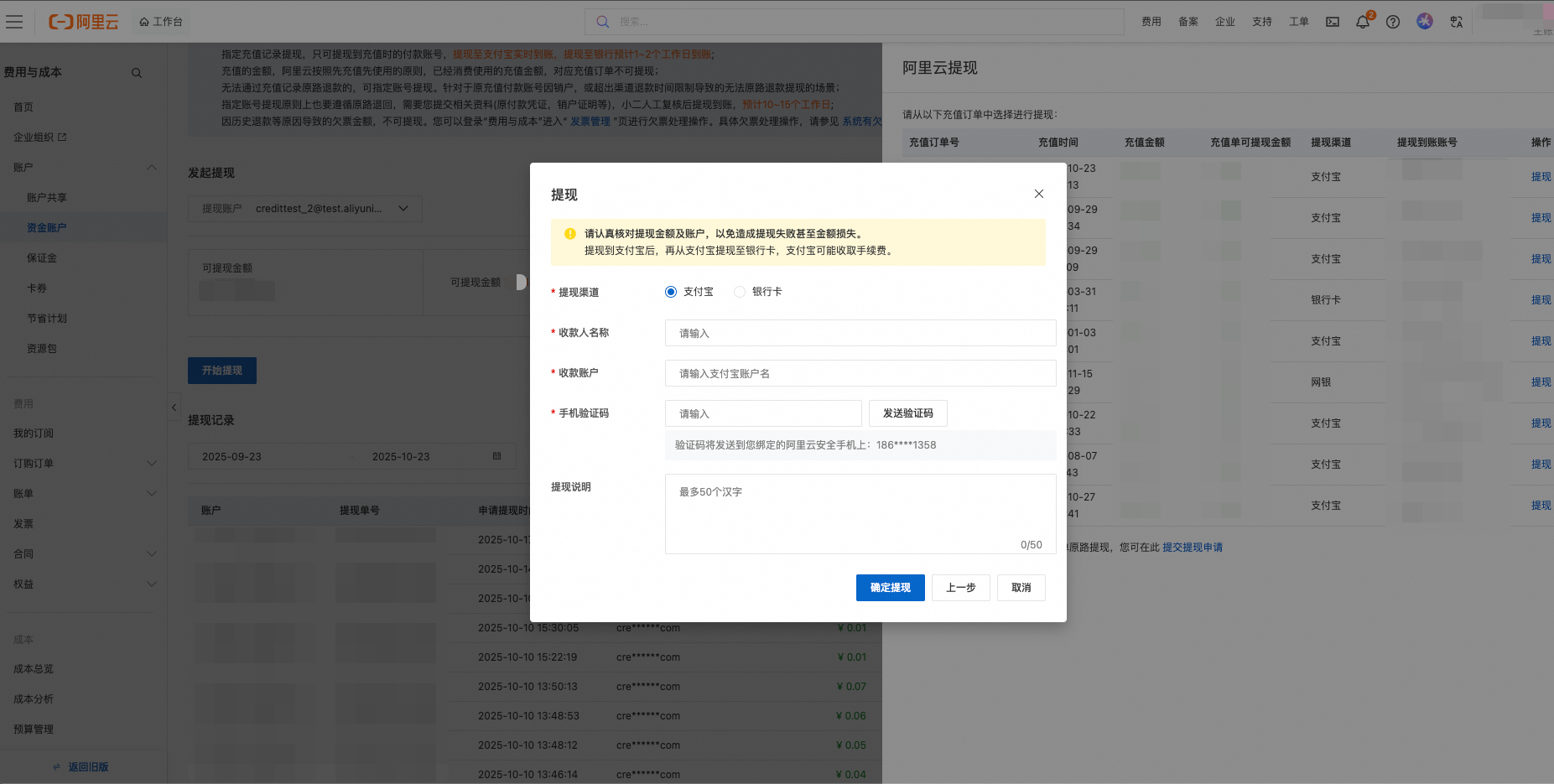Viewport: 1554px width, 784px height.
Task: Open the hamburger navigation menu
Action: [14, 22]
